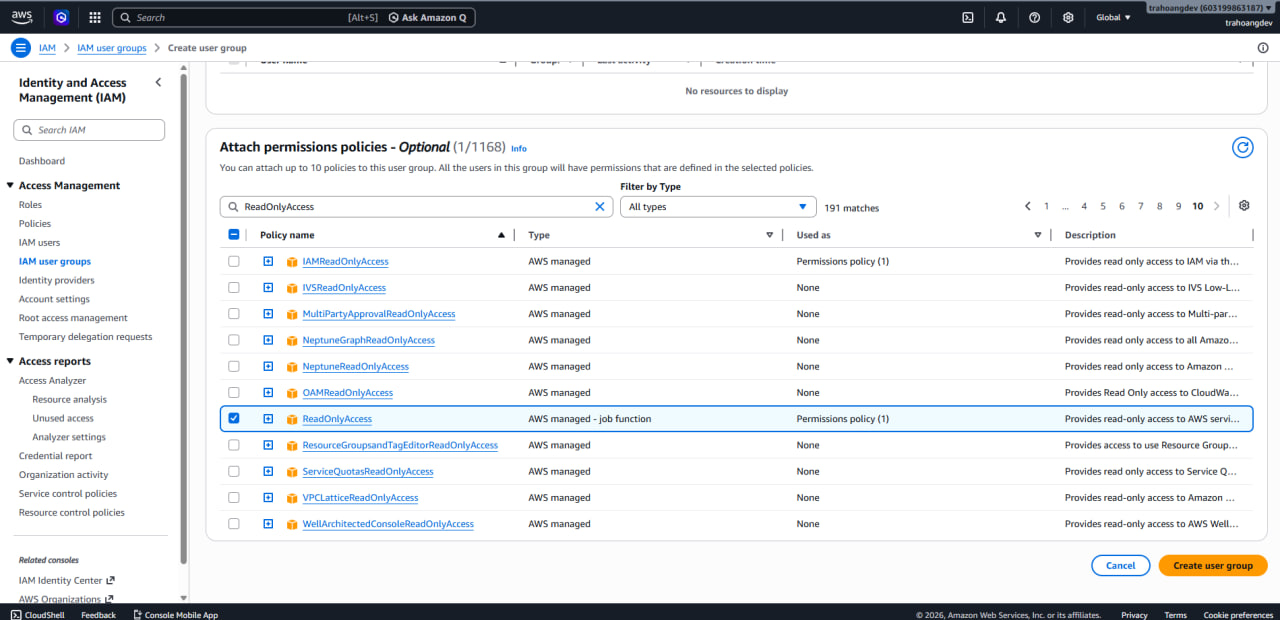The image size is (1280, 620).
Task: Click the Amazon Q icon beside services
Action: (61, 17)
